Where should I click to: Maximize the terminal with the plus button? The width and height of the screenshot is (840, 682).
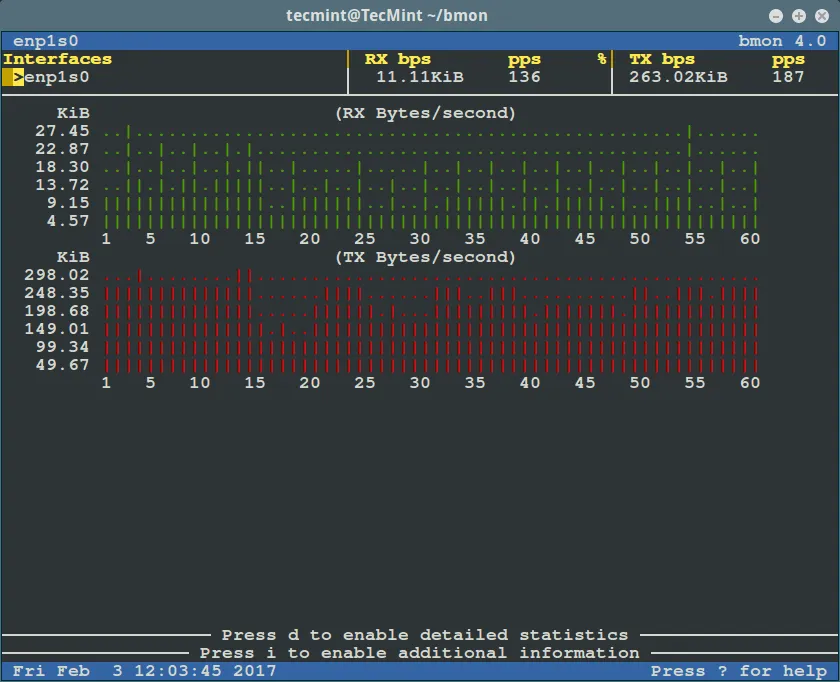coord(798,16)
